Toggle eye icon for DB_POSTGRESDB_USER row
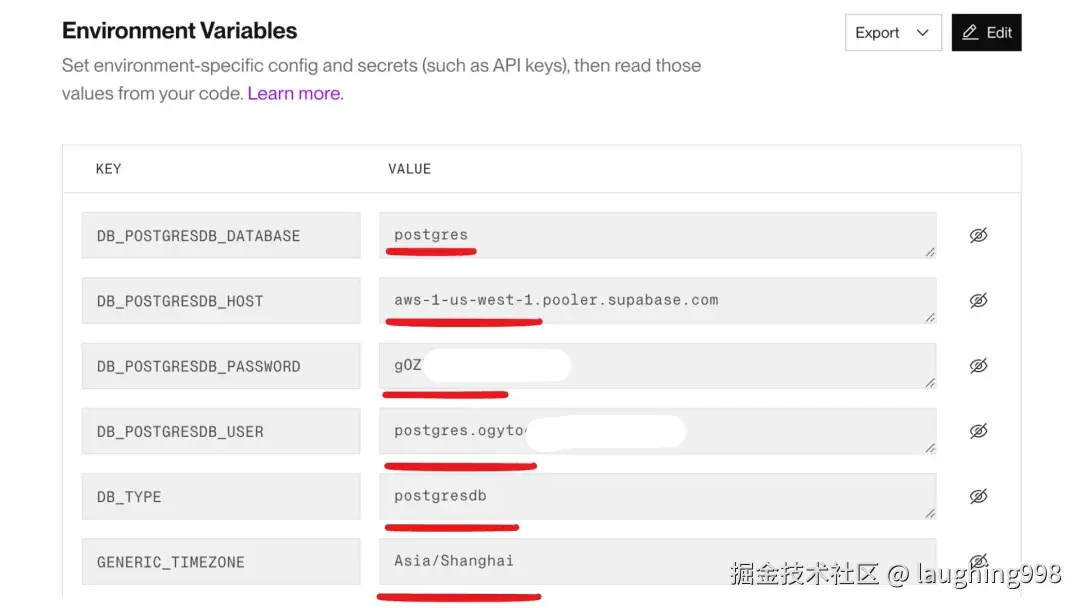Image resolution: width=1080 pixels, height=608 pixels. 978,431
